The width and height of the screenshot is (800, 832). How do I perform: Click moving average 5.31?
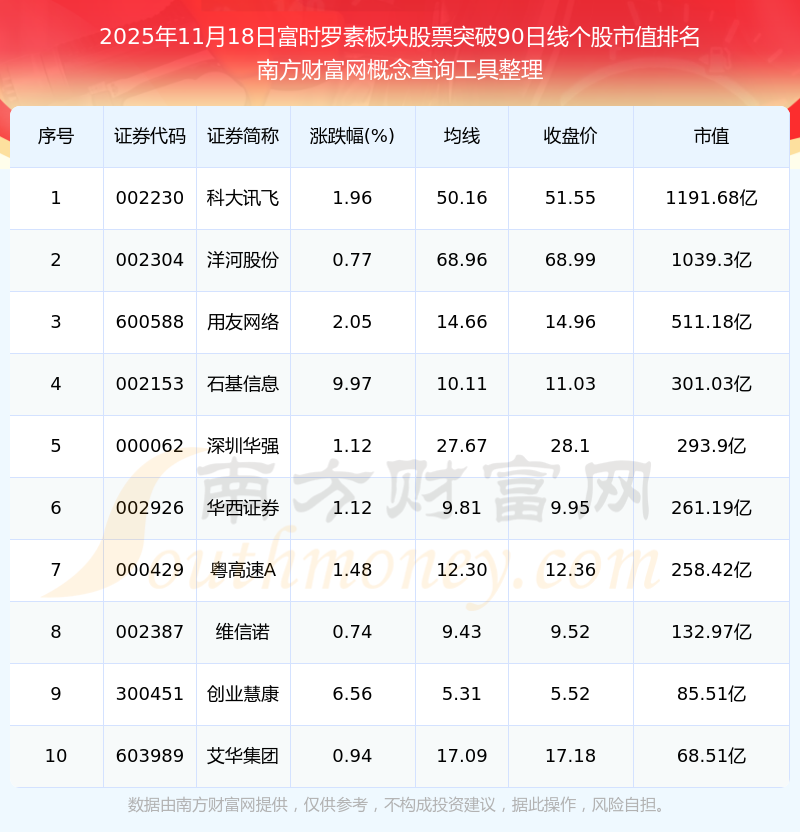pos(462,694)
